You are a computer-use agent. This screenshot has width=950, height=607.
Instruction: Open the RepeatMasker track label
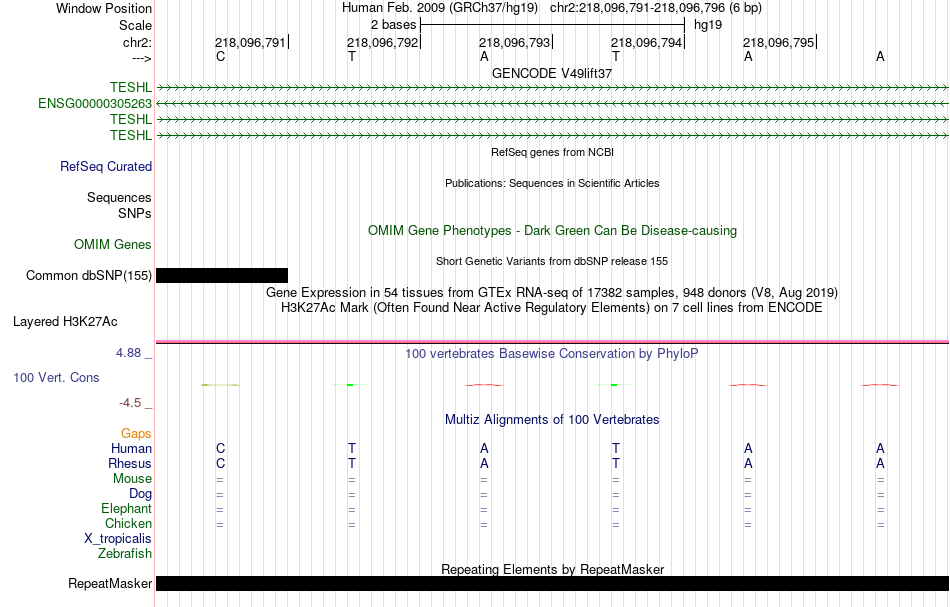pyautogui.click(x=110, y=583)
